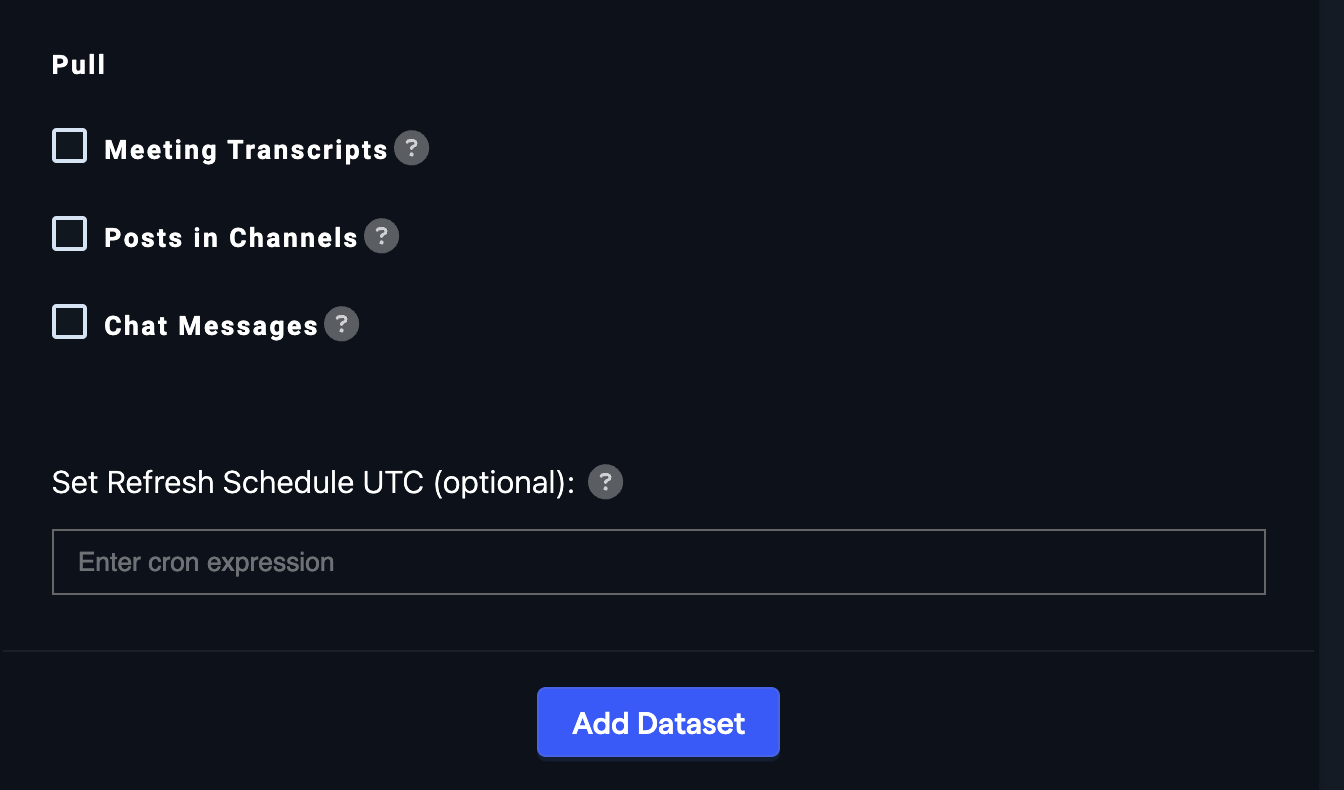Image resolution: width=1344 pixels, height=790 pixels.
Task: Open help icon beside Meeting Transcripts
Action: click(411, 149)
